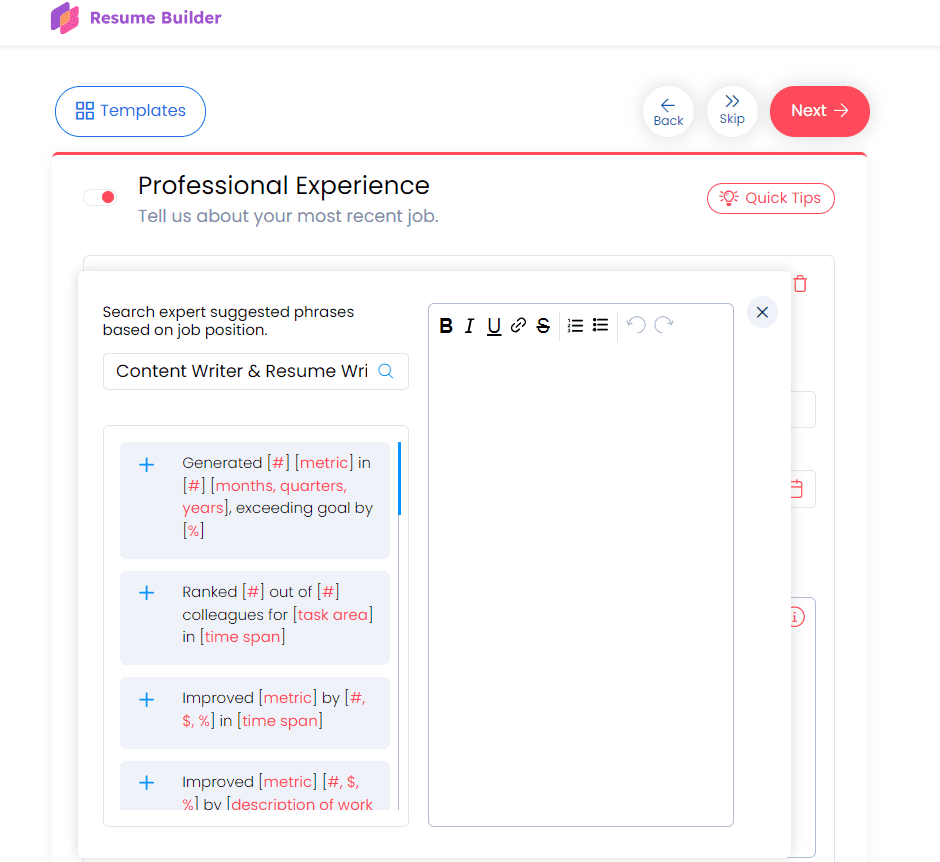Click the search magnifier icon

click(386, 371)
